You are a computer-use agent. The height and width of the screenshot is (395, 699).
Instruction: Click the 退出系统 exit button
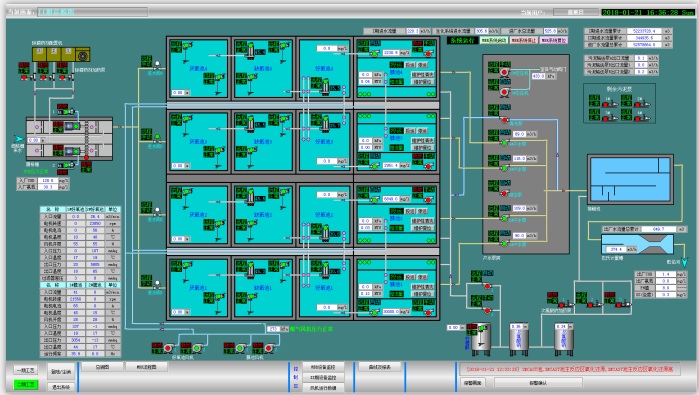[x=61, y=387]
